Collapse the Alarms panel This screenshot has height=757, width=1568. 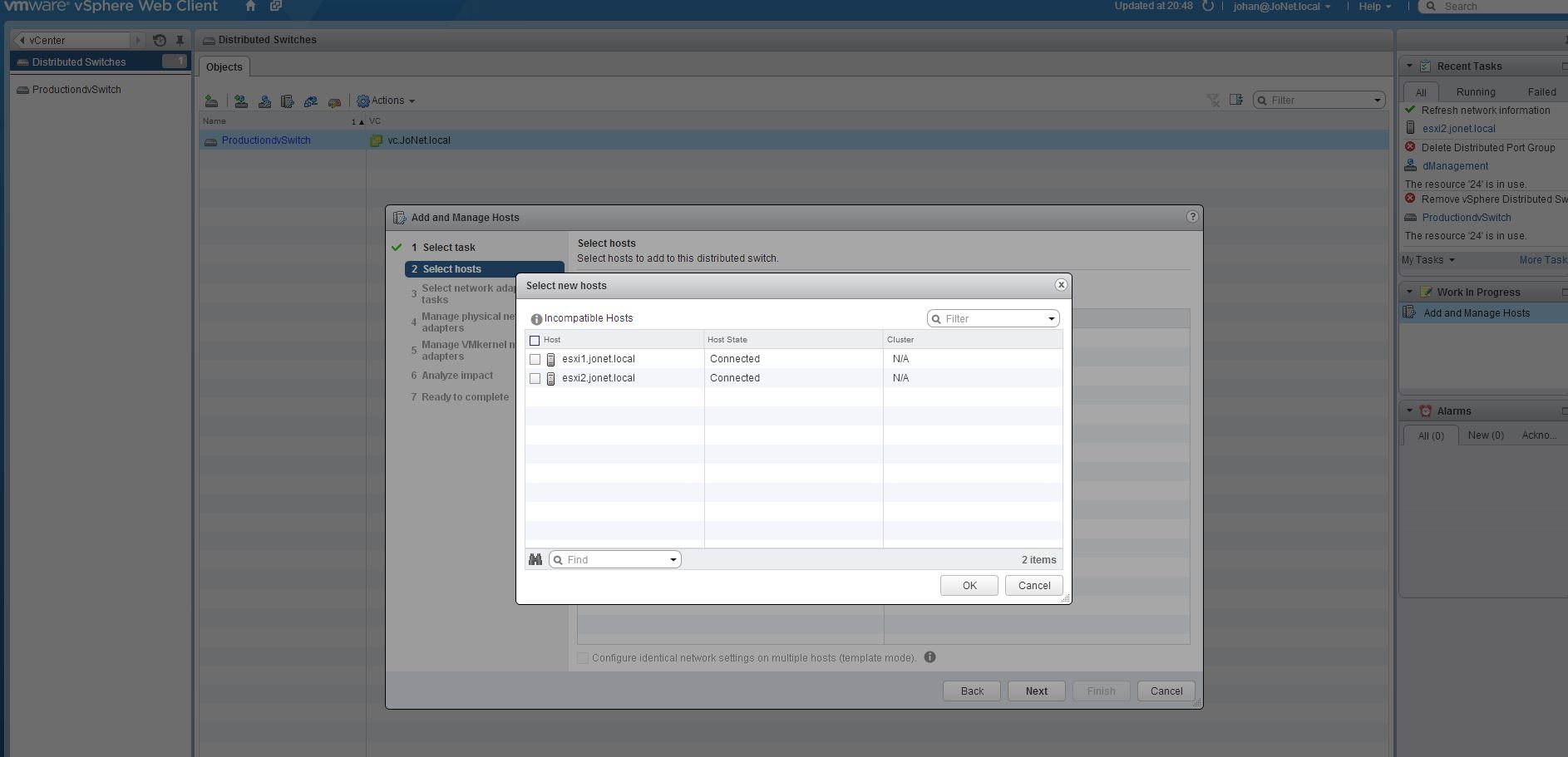(1409, 410)
